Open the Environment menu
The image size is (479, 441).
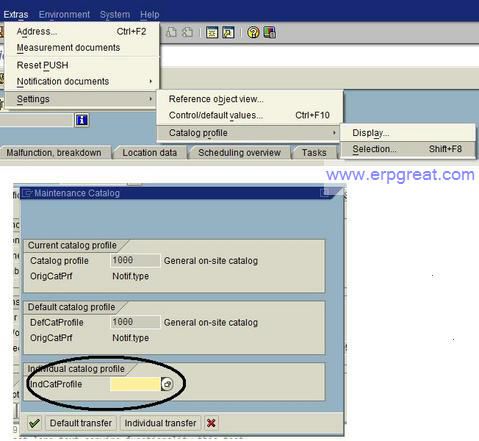64,15
